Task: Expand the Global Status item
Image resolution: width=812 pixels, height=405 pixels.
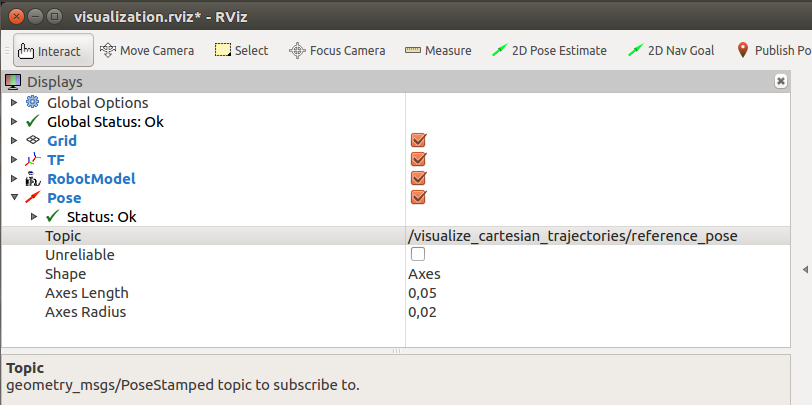Action: [14, 122]
